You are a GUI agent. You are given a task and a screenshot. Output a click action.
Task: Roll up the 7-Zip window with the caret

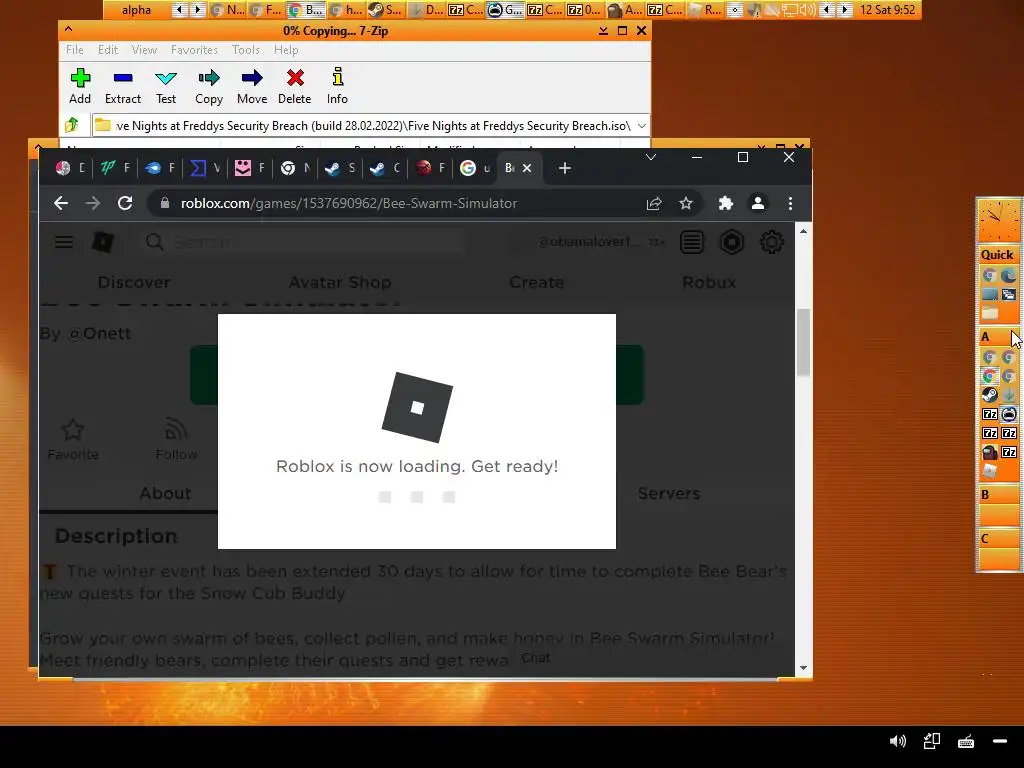click(69, 30)
